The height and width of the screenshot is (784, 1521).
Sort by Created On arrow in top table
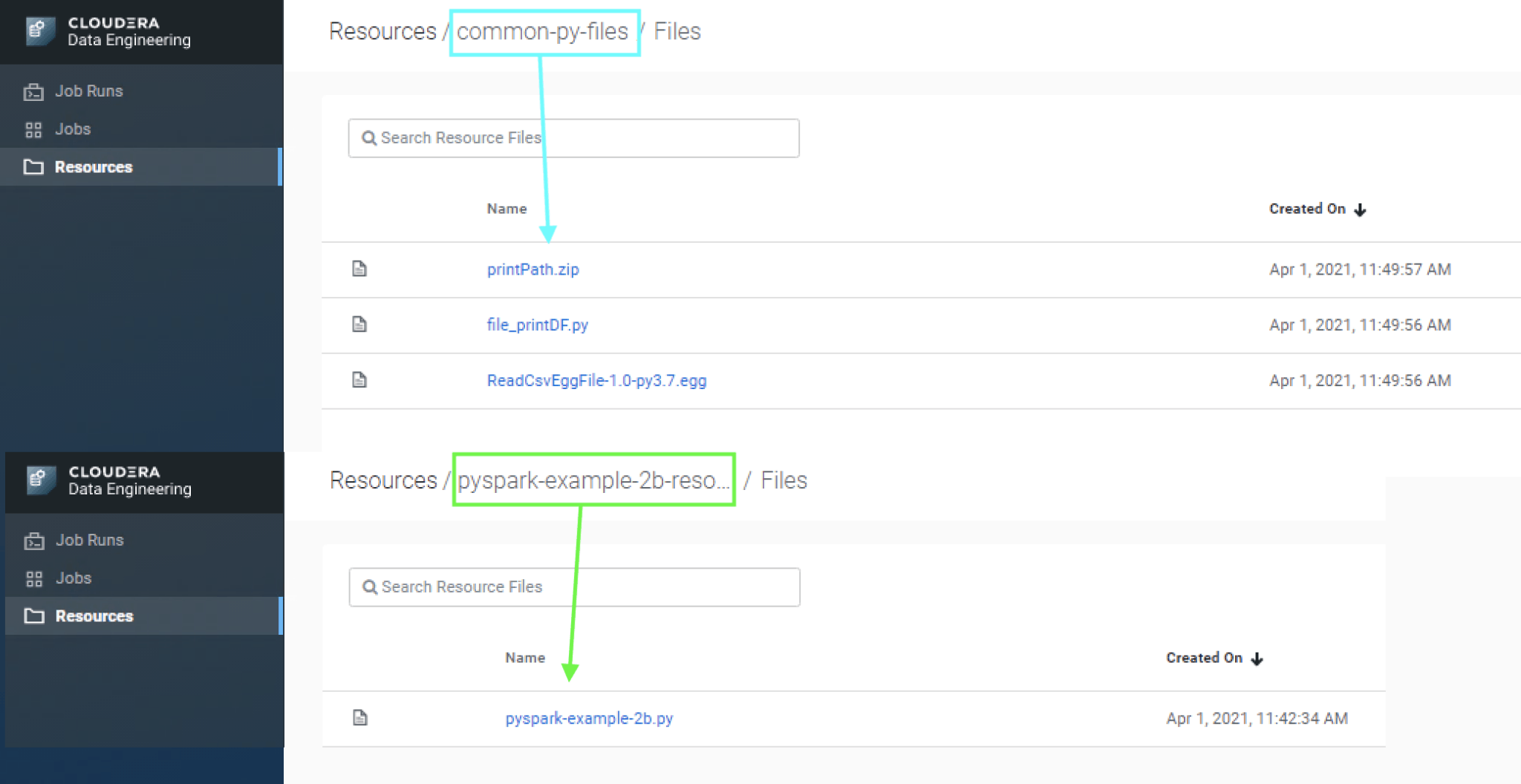coord(1360,209)
